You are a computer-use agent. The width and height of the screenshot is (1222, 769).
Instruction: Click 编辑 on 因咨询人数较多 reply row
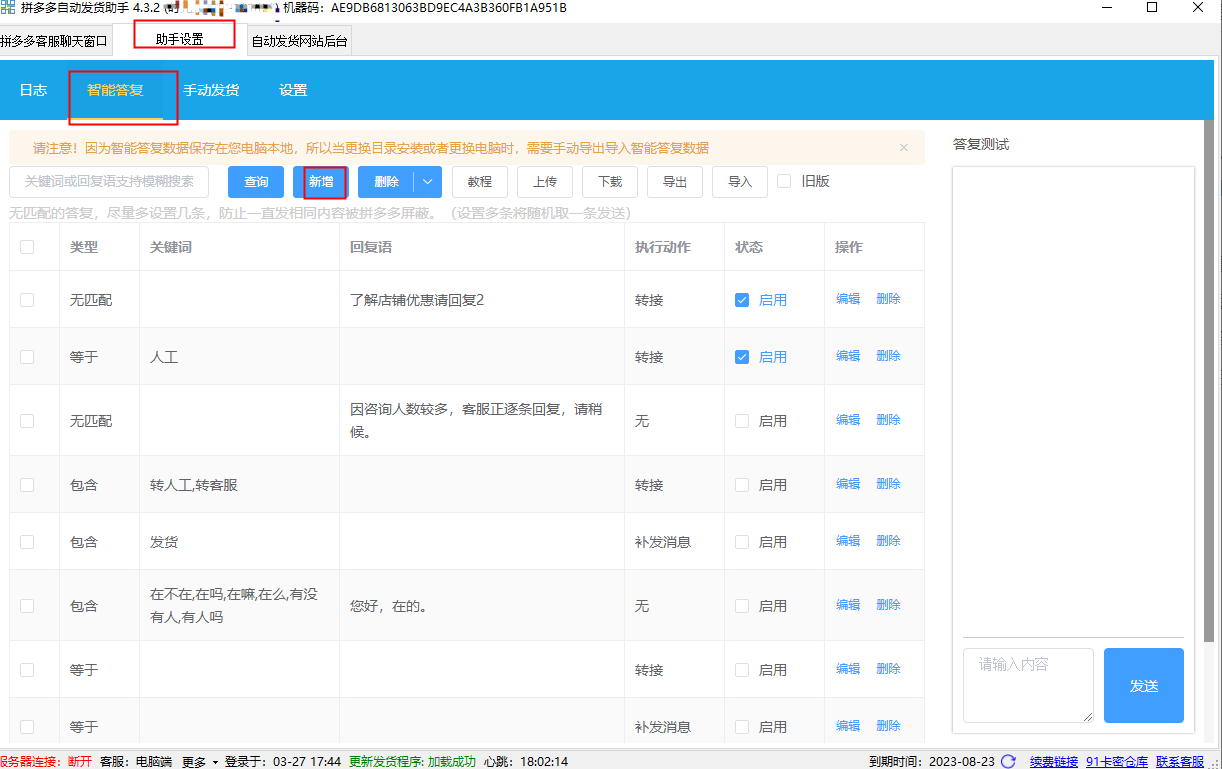(x=848, y=420)
